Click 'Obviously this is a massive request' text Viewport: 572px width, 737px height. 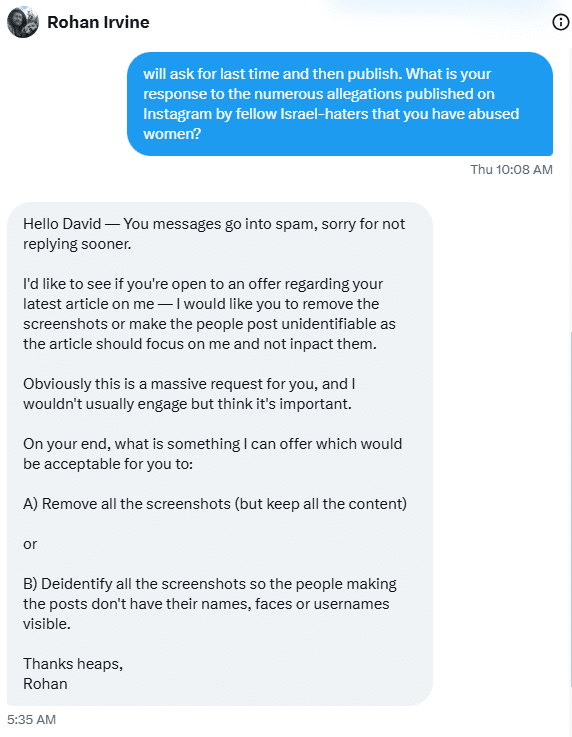click(x=189, y=394)
